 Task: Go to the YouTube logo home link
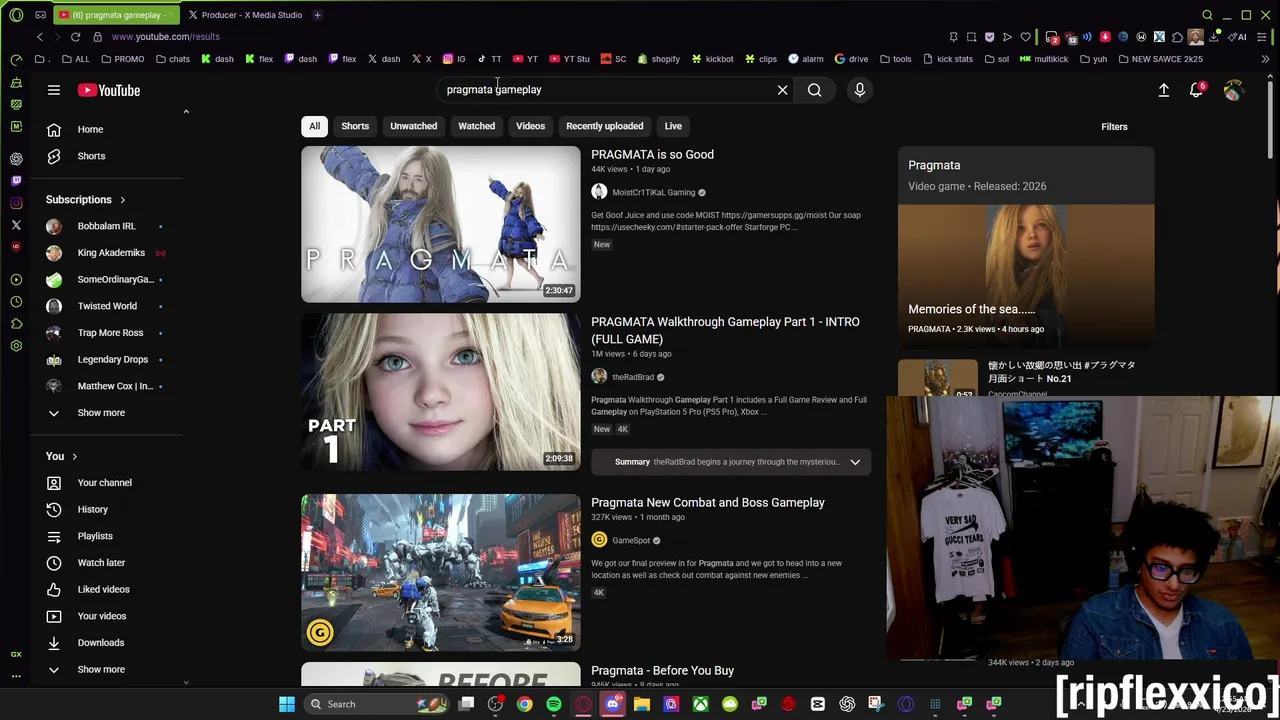click(109, 90)
